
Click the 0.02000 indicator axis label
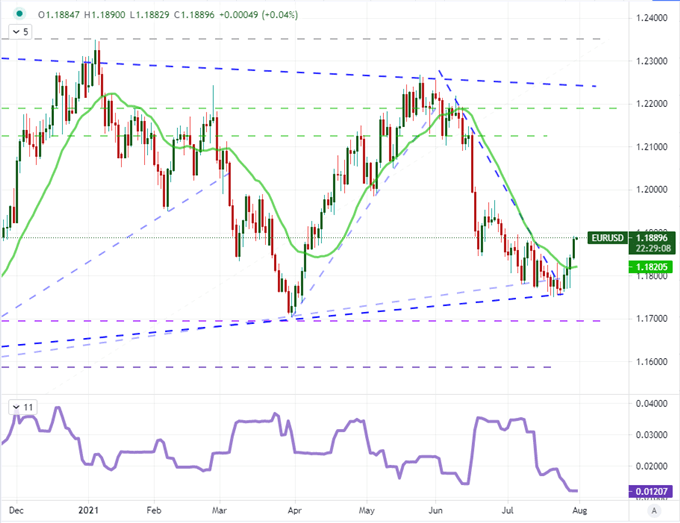coord(651,466)
